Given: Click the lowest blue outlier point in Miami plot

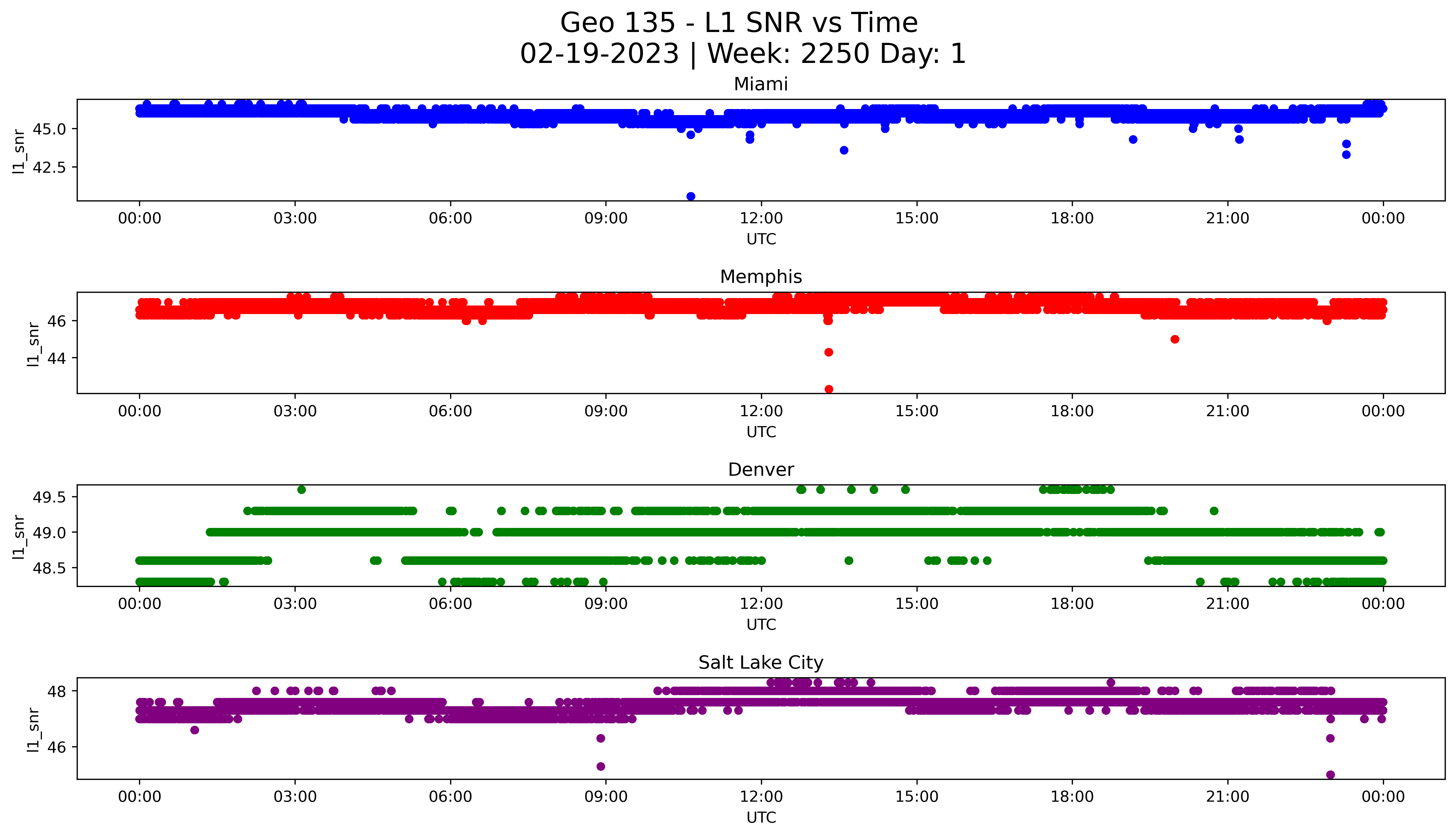Looking at the screenshot, I should coord(691,196).
